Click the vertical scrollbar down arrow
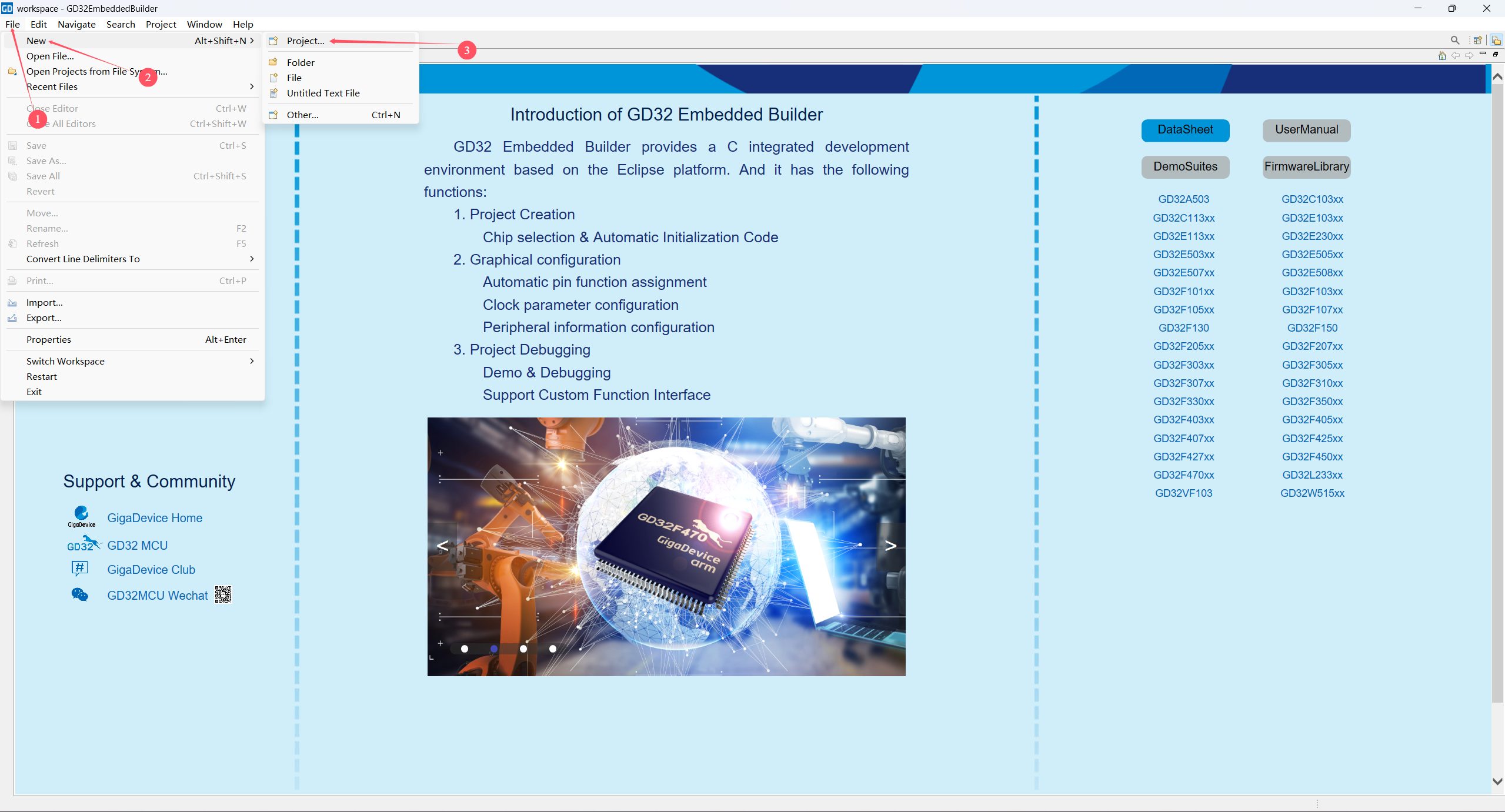 click(1497, 781)
